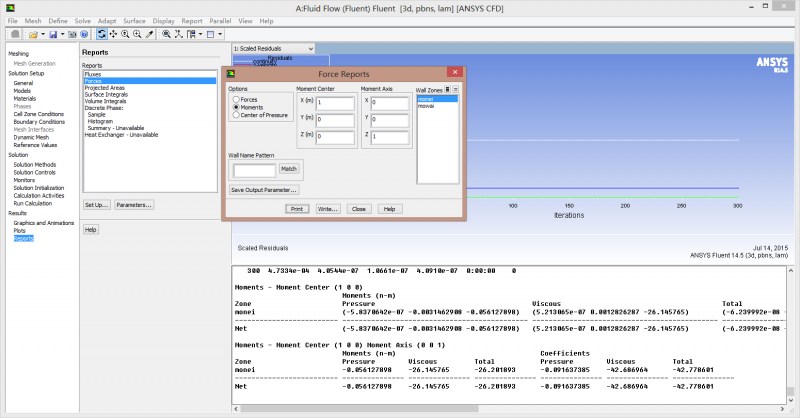
Task: Click Print in Force Reports
Action: click(x=297, y=209)
